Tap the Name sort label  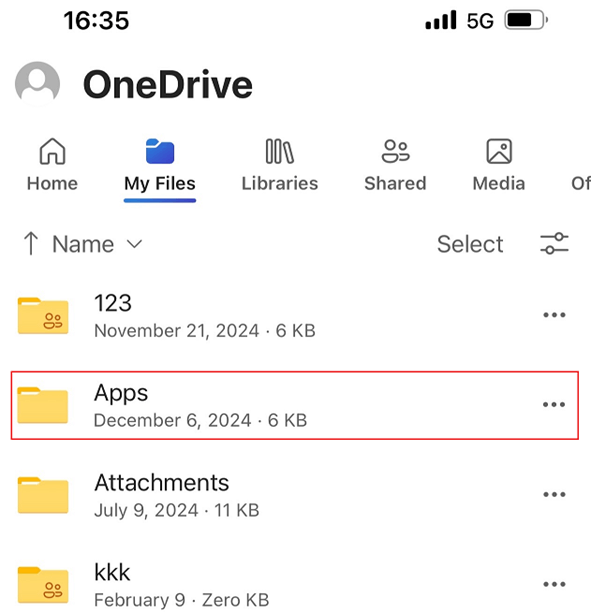(83, 244)
